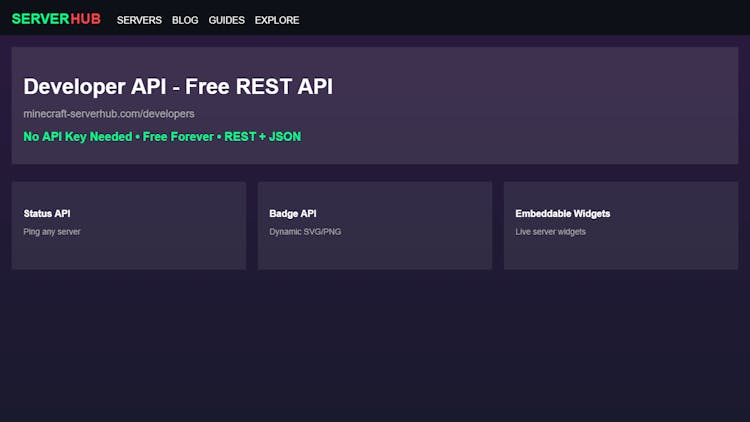Open the Guides navigation link
750x422 pixels.
coord(226,20)
